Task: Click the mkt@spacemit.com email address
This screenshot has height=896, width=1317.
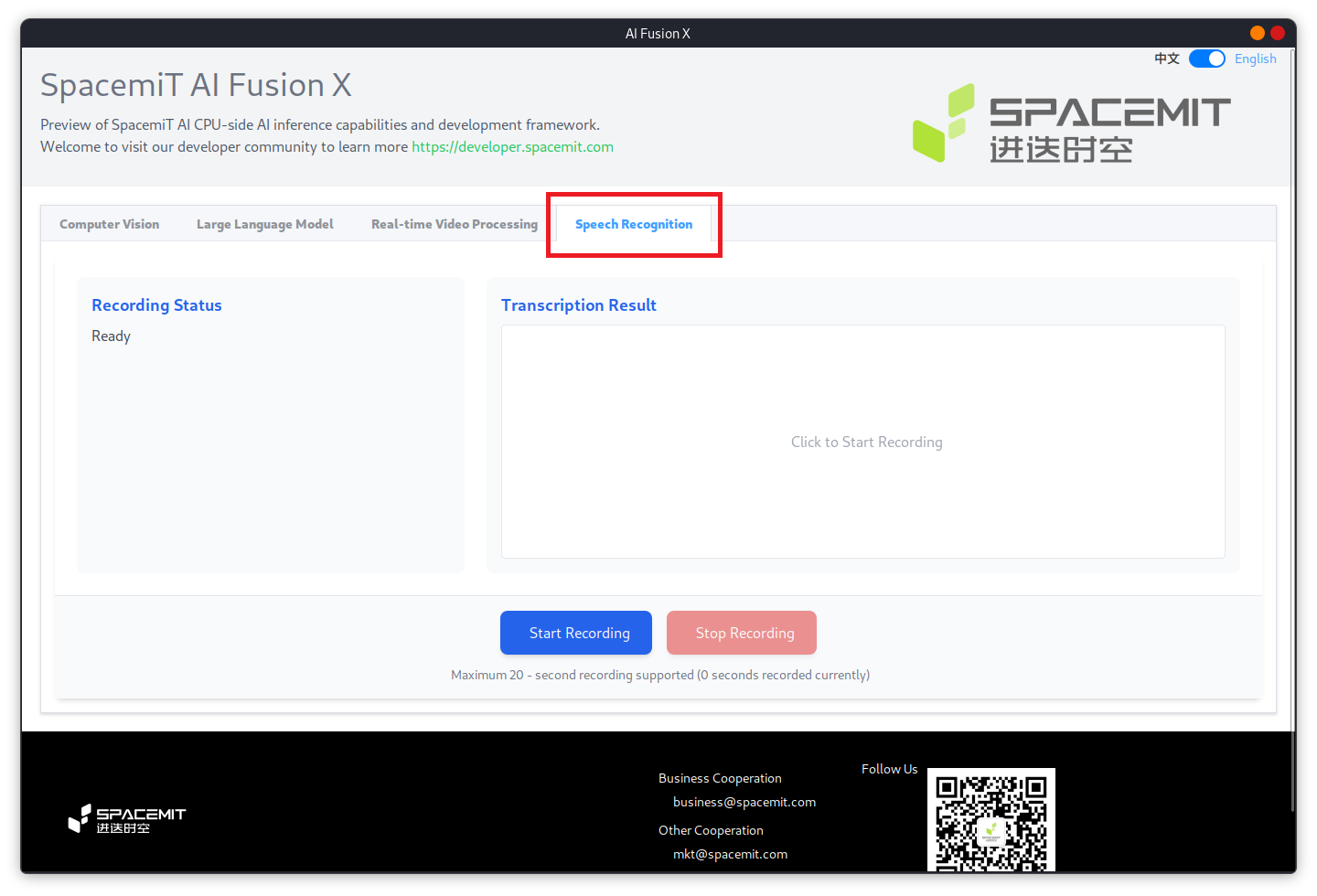Action: coord(730,854)
